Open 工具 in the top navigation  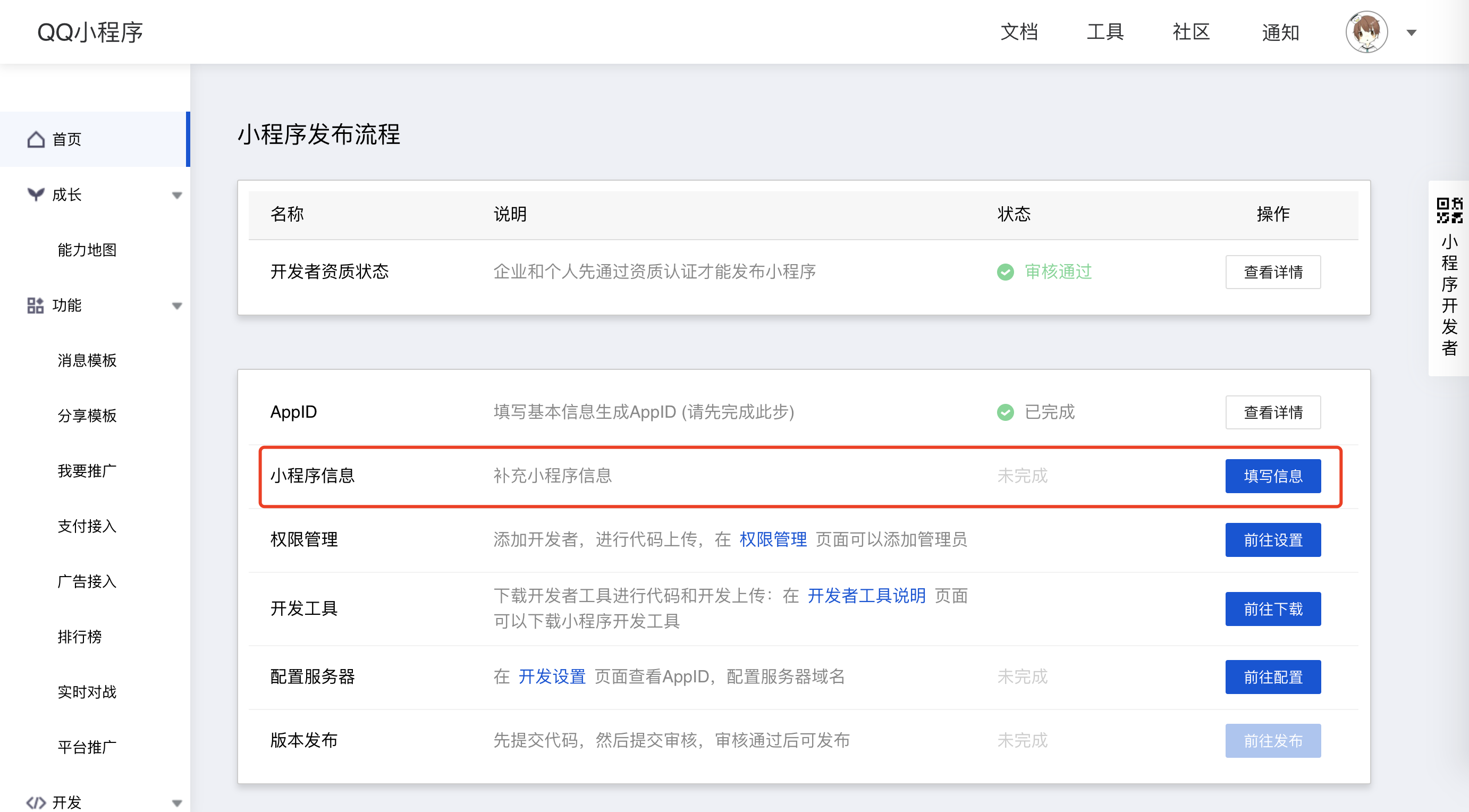coord(1104,32)
